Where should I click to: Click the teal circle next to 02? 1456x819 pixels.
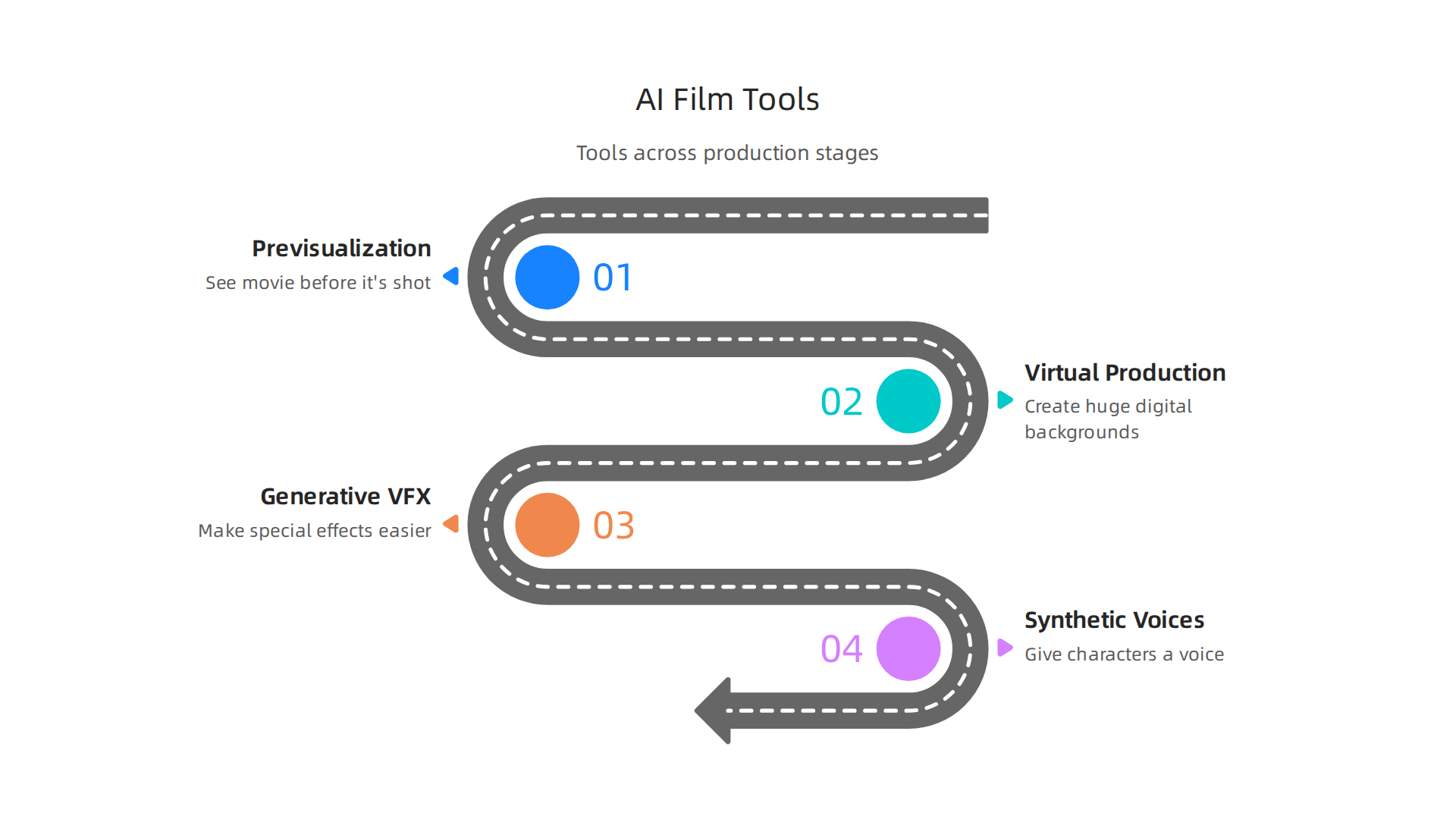coord(908,401)
